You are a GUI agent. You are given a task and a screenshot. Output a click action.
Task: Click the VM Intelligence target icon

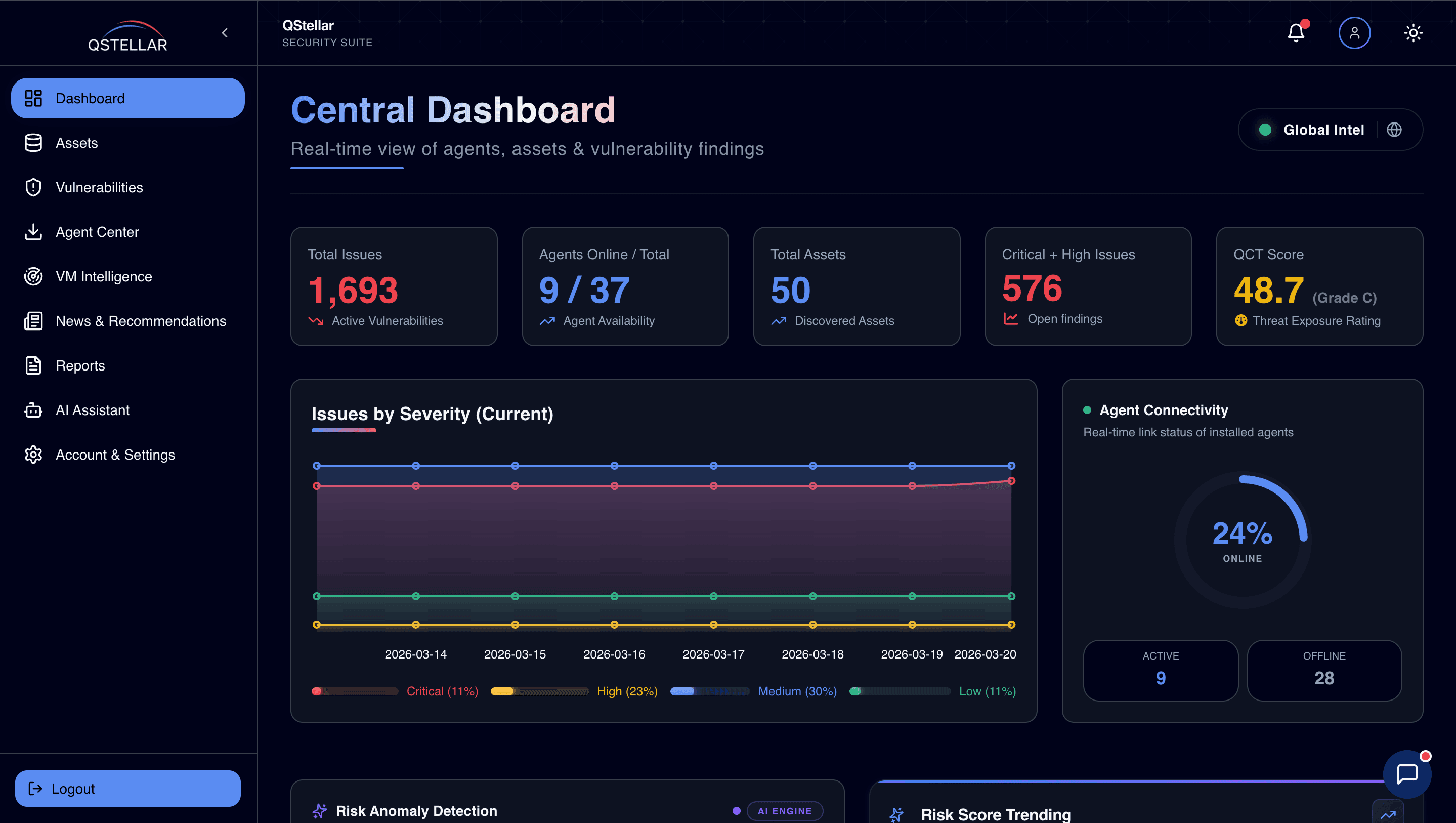click(33, 276)
